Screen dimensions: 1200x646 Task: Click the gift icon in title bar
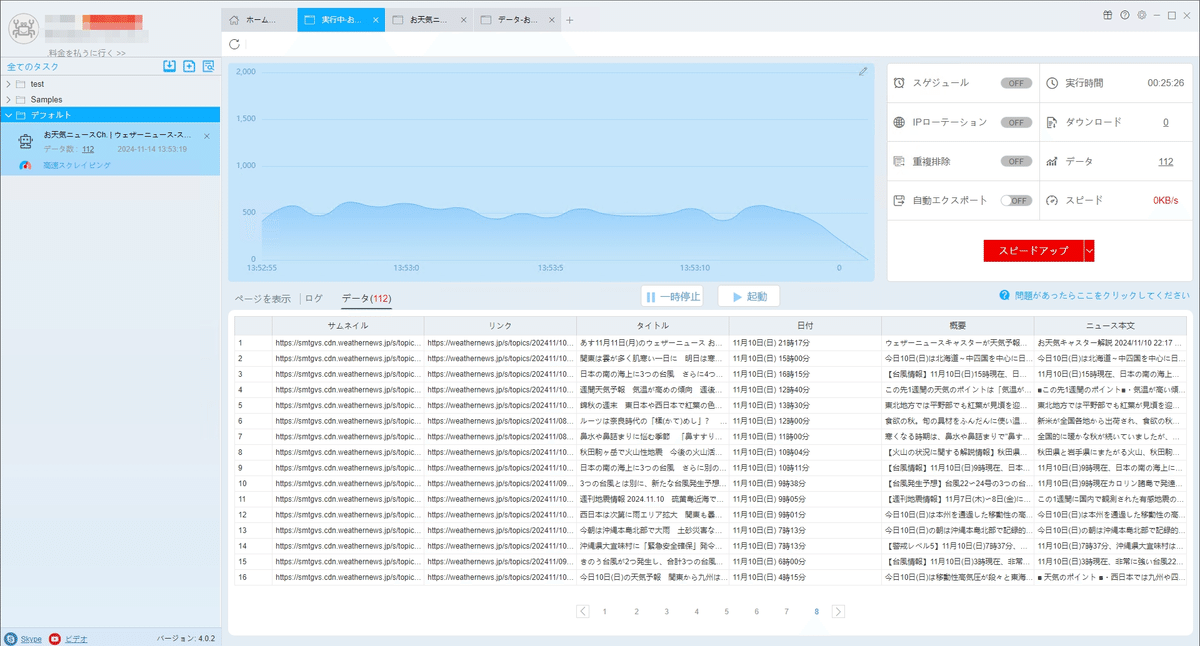(x=1108, y=15)
